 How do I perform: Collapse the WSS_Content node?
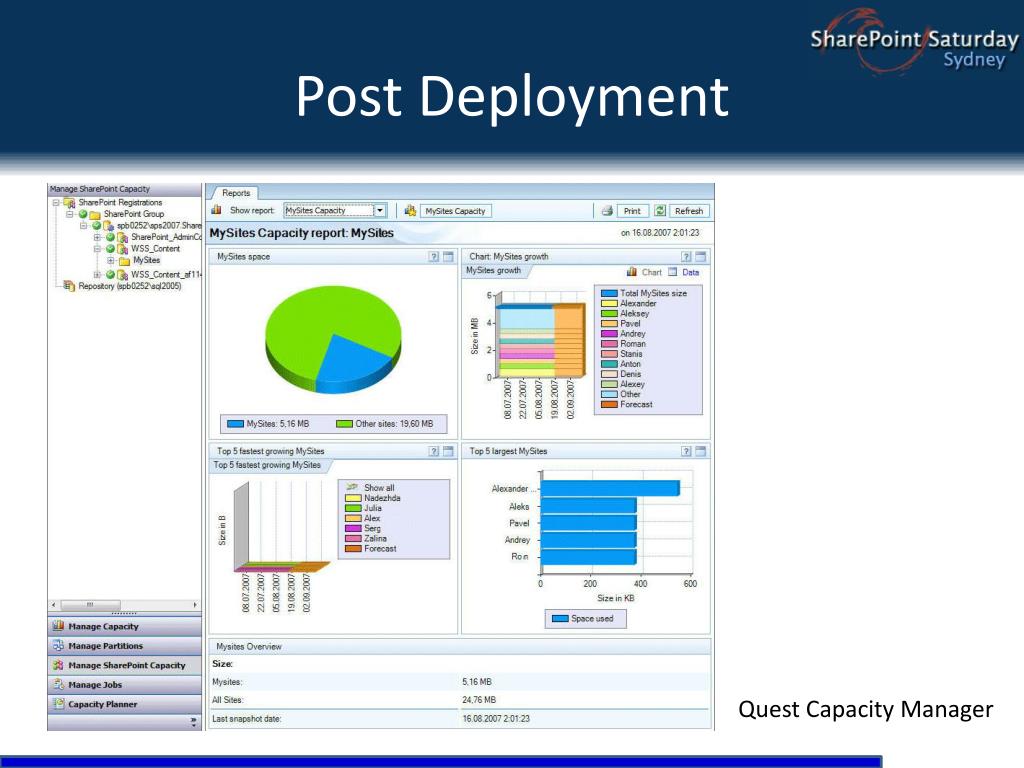[97, 249]
